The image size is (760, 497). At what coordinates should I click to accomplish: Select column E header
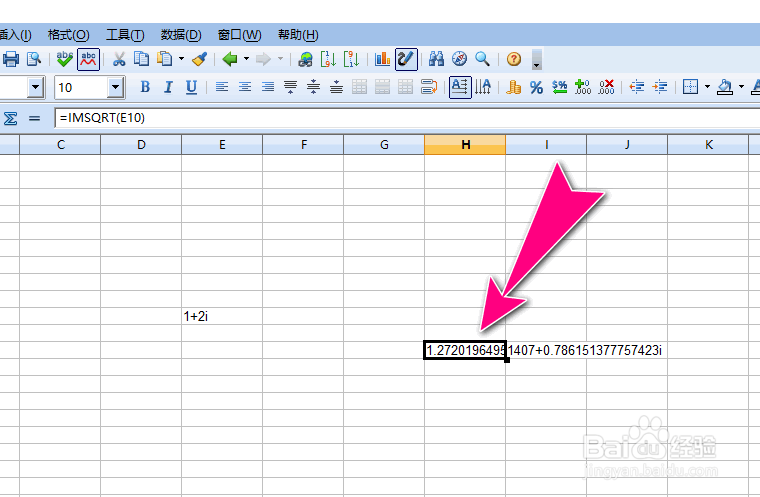(x=222, y=144)
